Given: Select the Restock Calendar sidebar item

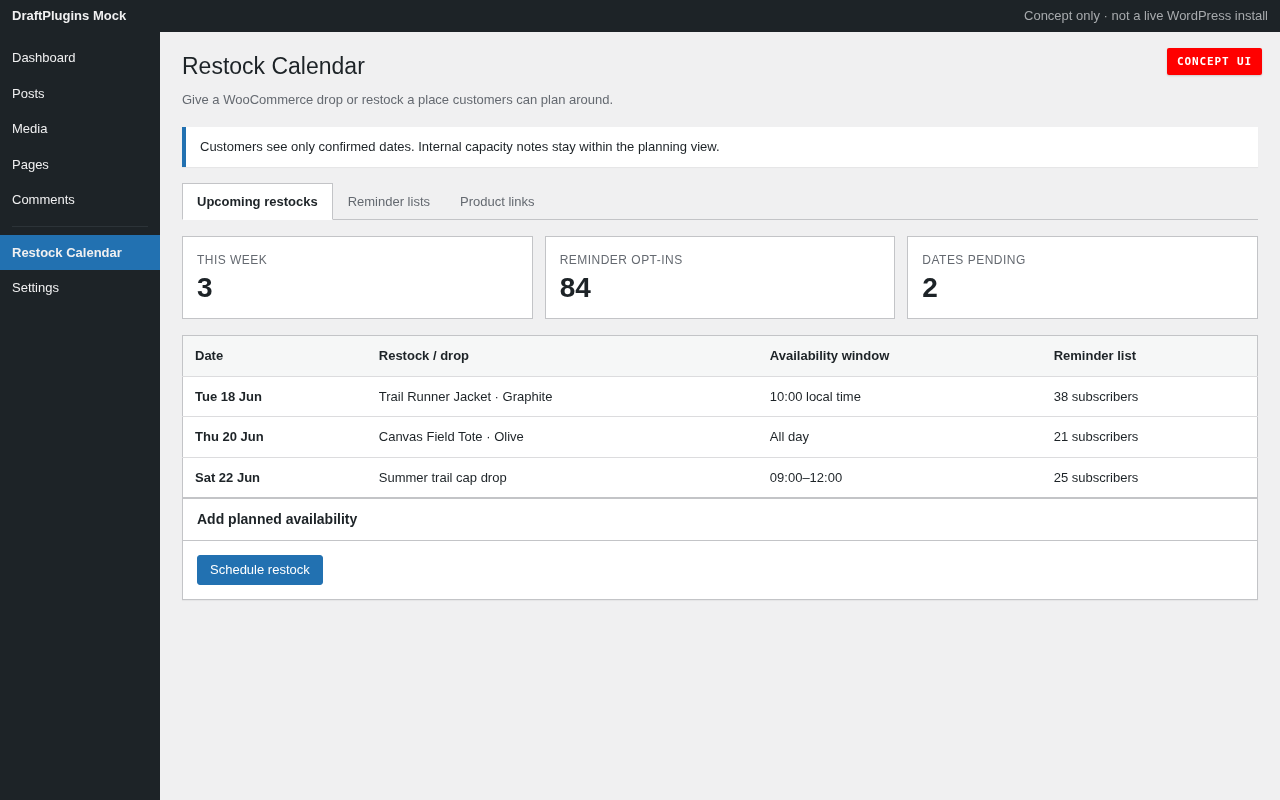Looking at the screenshot, I should point(80,253).
